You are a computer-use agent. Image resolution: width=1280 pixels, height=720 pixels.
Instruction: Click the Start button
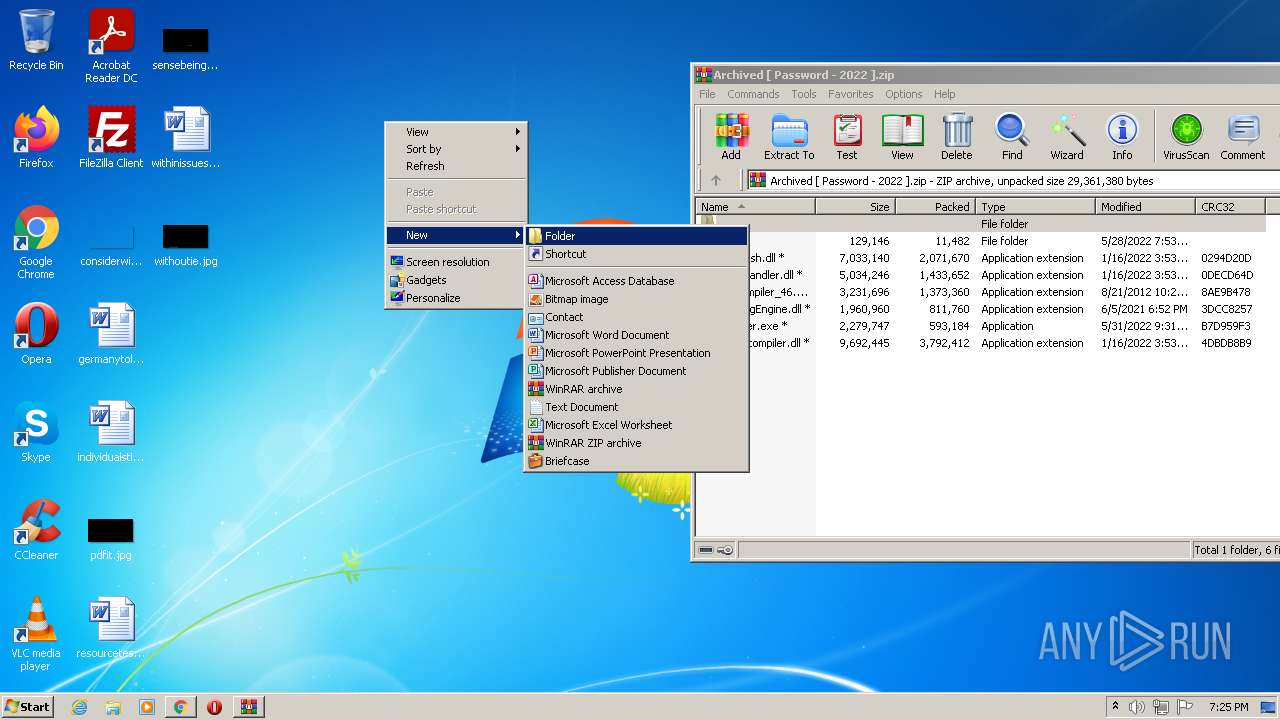pyautogui.click(x=28, y=707)
